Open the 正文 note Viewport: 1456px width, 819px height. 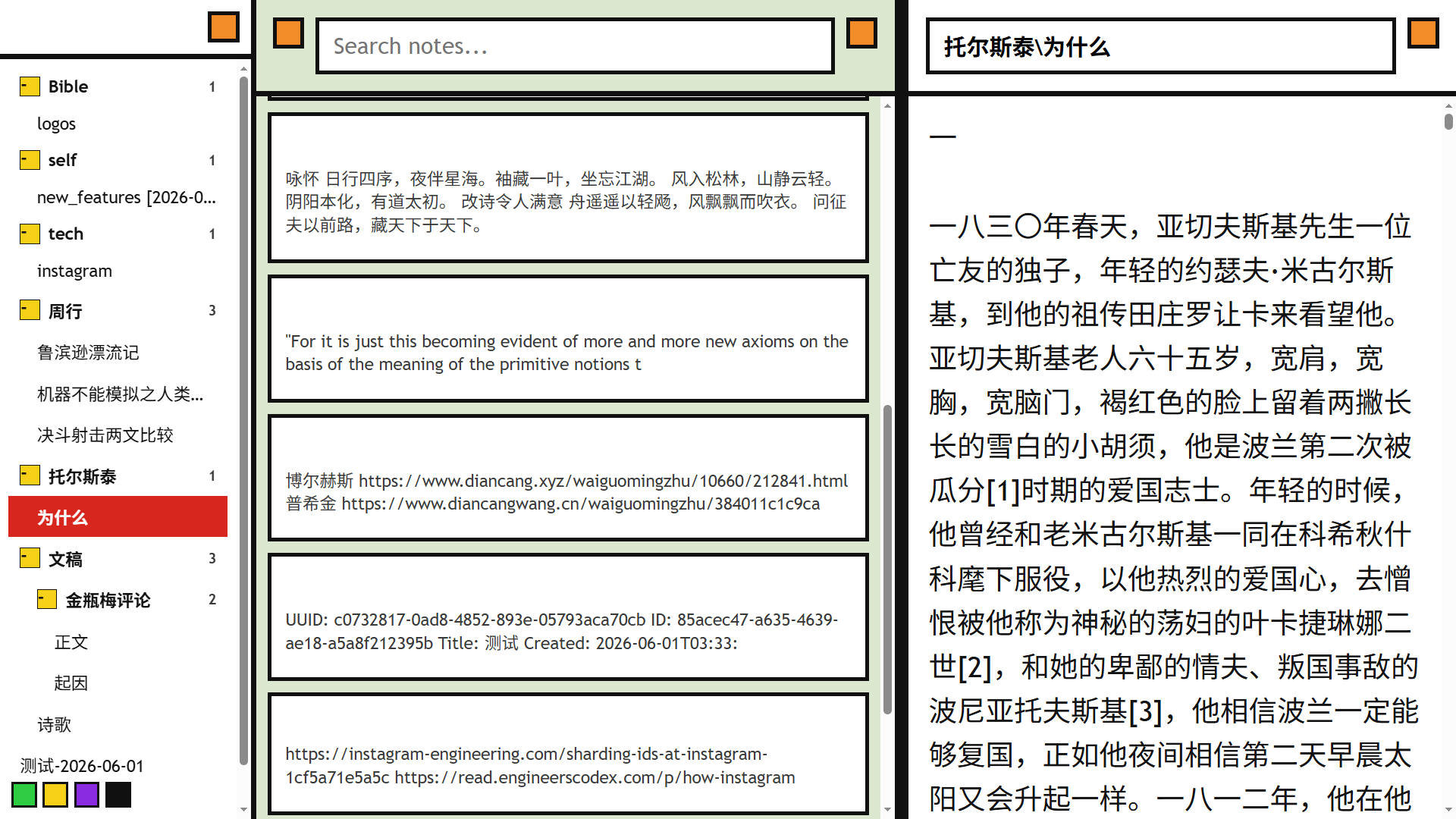(118, 642)
